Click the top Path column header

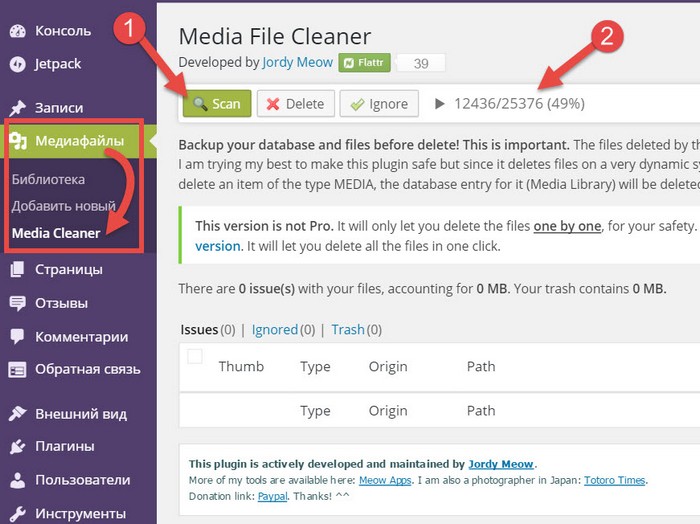point(481,366)
